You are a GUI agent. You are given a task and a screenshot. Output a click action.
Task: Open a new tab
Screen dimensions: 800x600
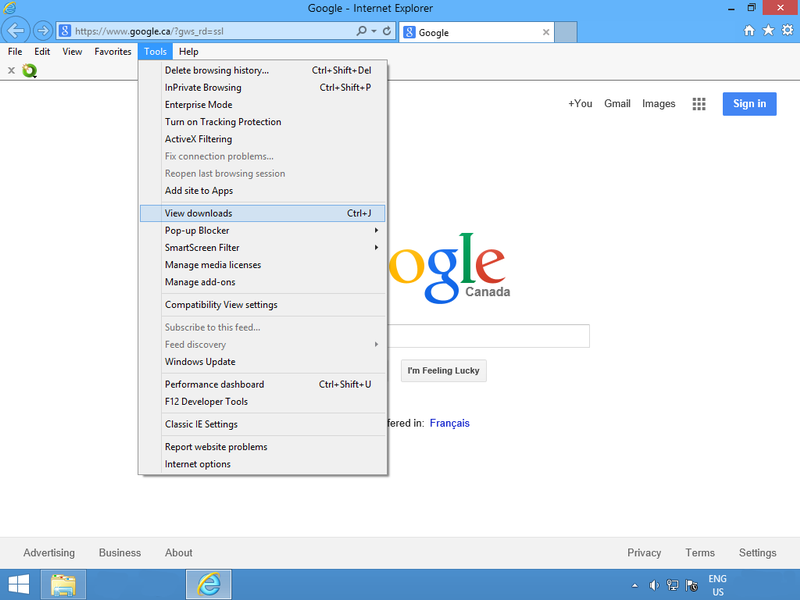[566, 32]
